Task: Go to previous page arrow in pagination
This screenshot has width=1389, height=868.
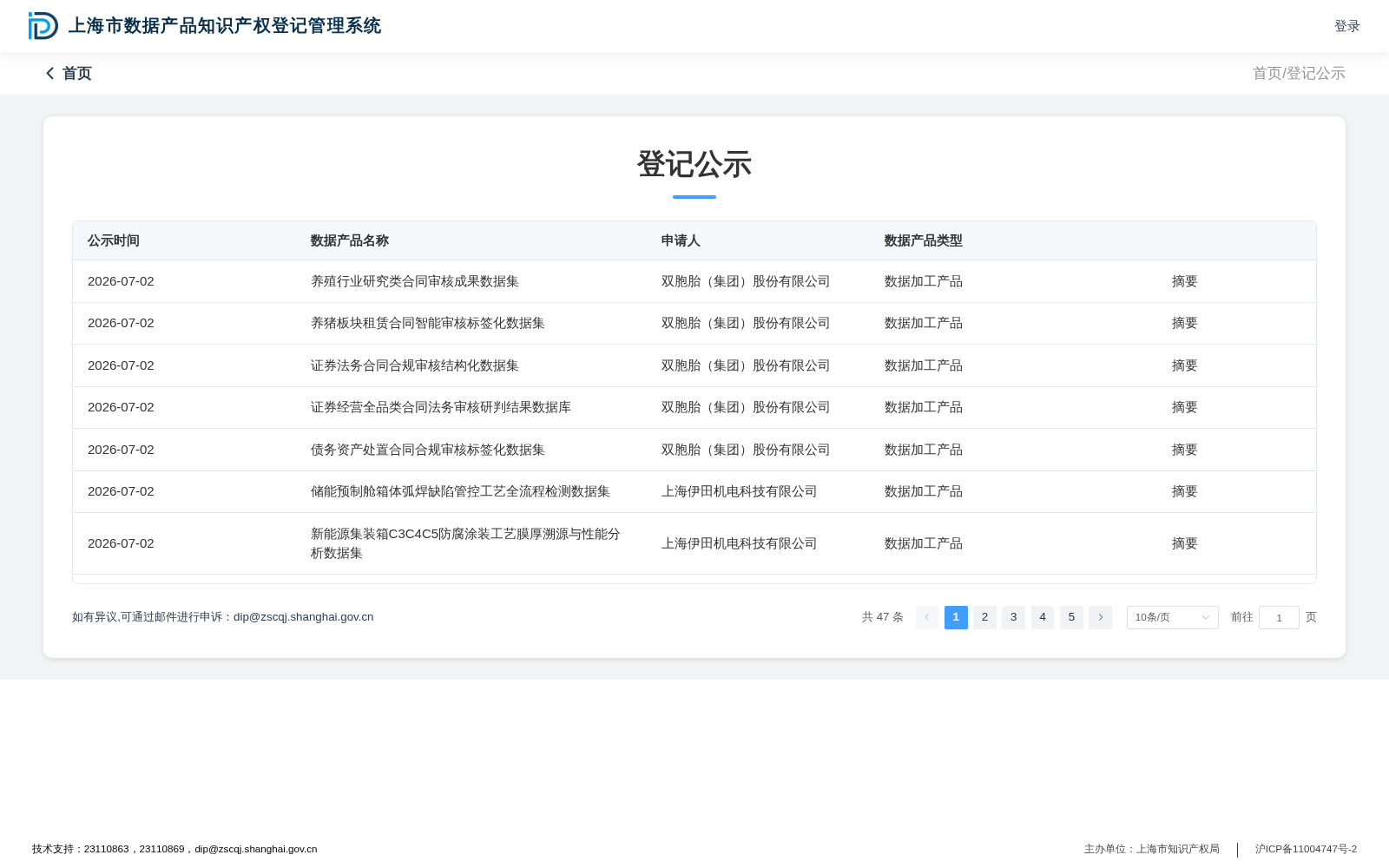Action: click(x=926, y=617)
